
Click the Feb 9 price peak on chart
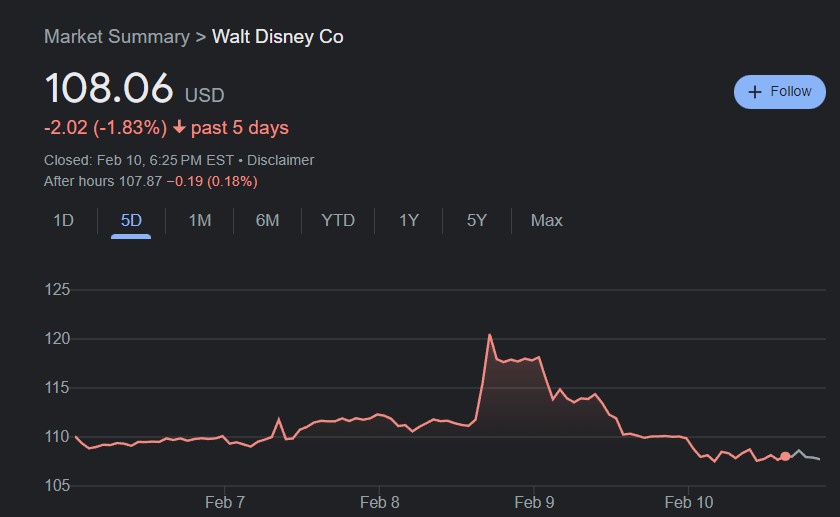click(x=489, y=335)
